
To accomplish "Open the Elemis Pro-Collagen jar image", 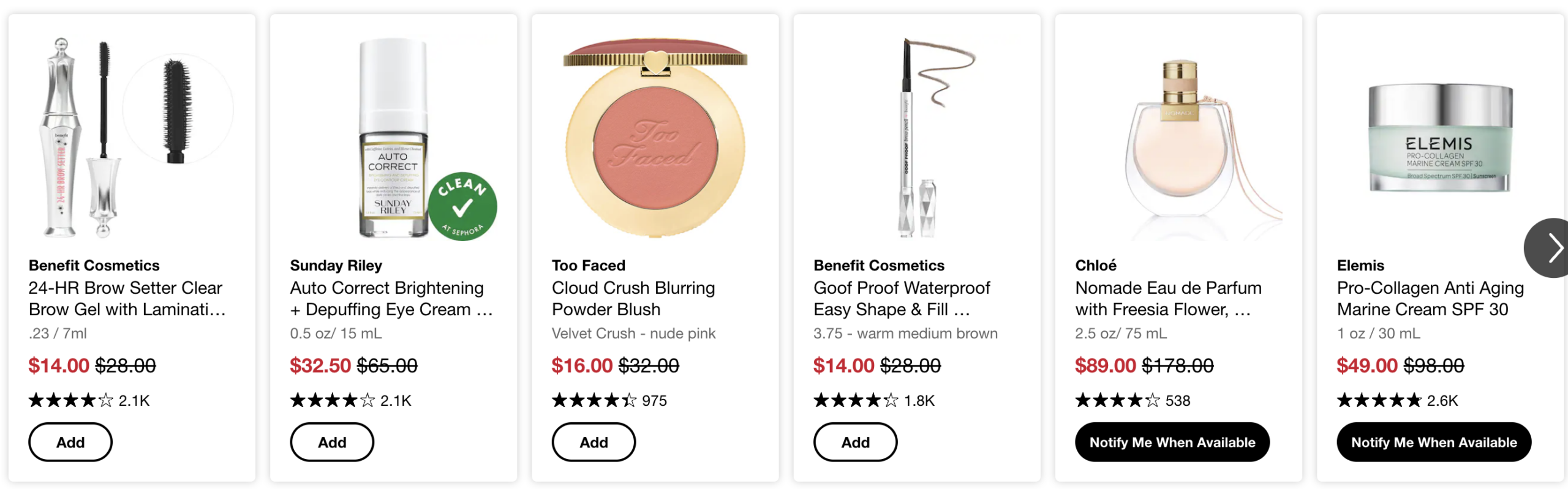I will (1440, 138).
